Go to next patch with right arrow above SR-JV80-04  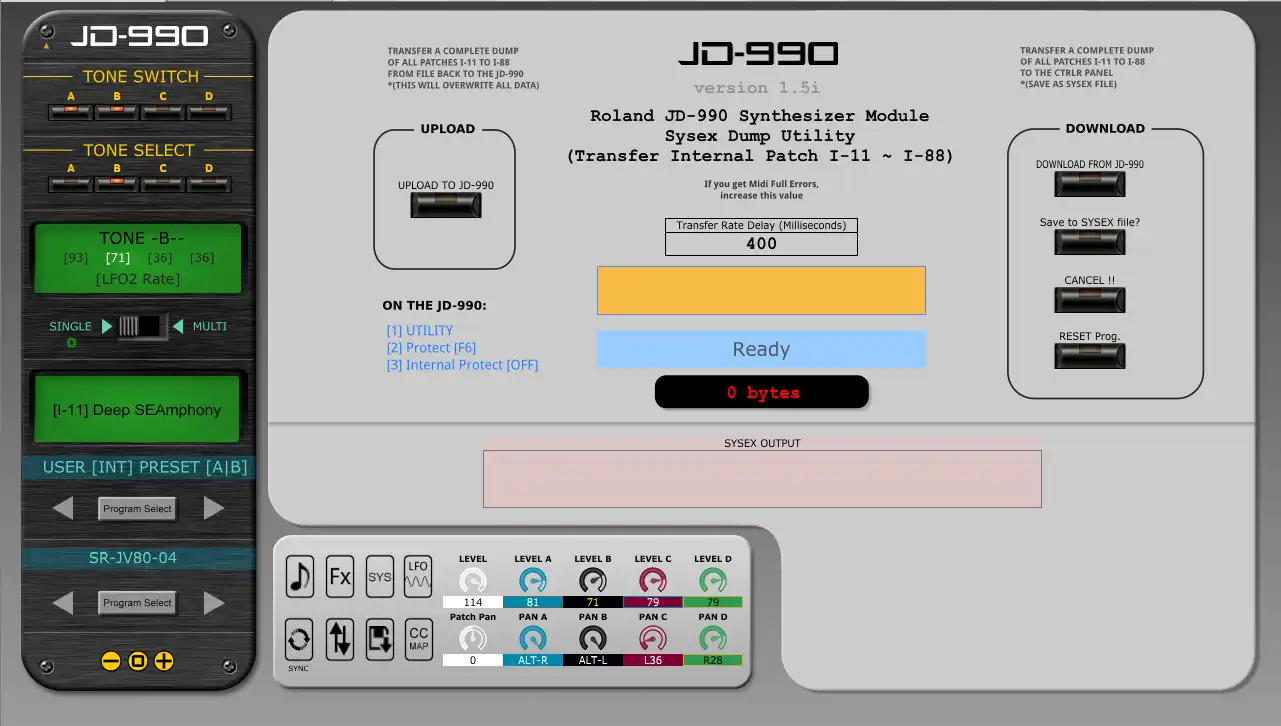coord(214,508)
